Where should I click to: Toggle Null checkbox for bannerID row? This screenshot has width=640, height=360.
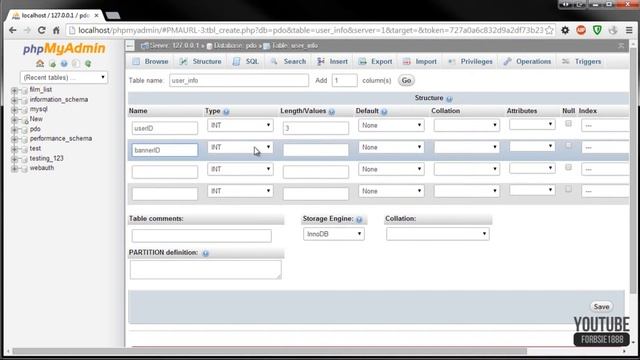click(x=568, y=145)
